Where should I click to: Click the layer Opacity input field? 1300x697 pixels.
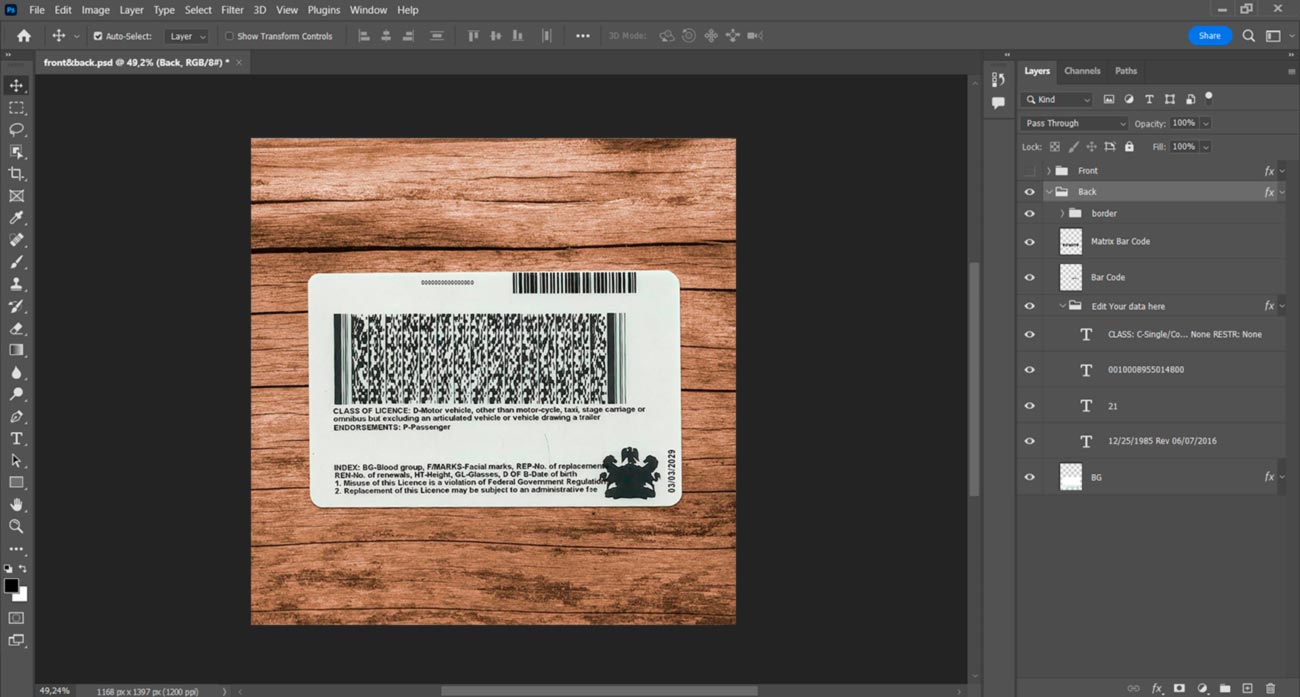(x=1183, y=123)
